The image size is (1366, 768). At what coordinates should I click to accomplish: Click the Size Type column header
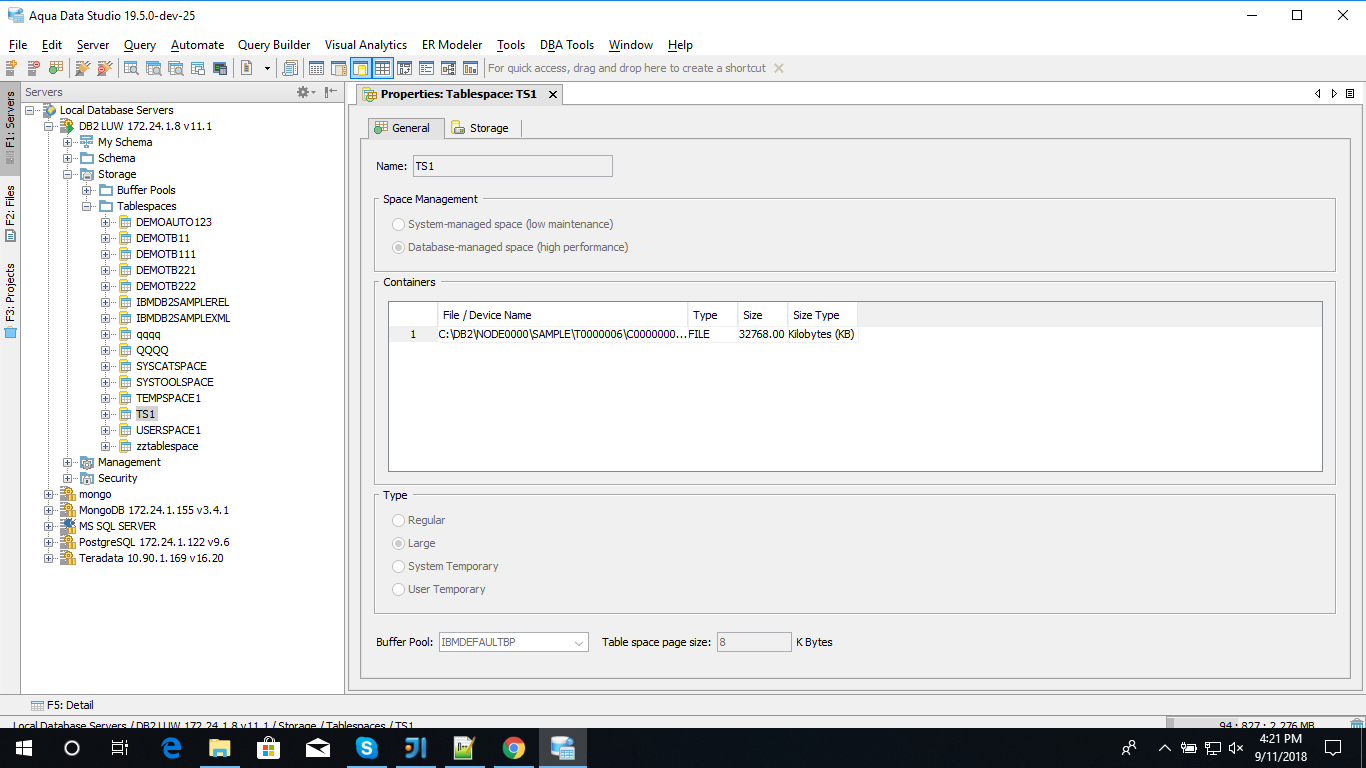pos(822,315)
